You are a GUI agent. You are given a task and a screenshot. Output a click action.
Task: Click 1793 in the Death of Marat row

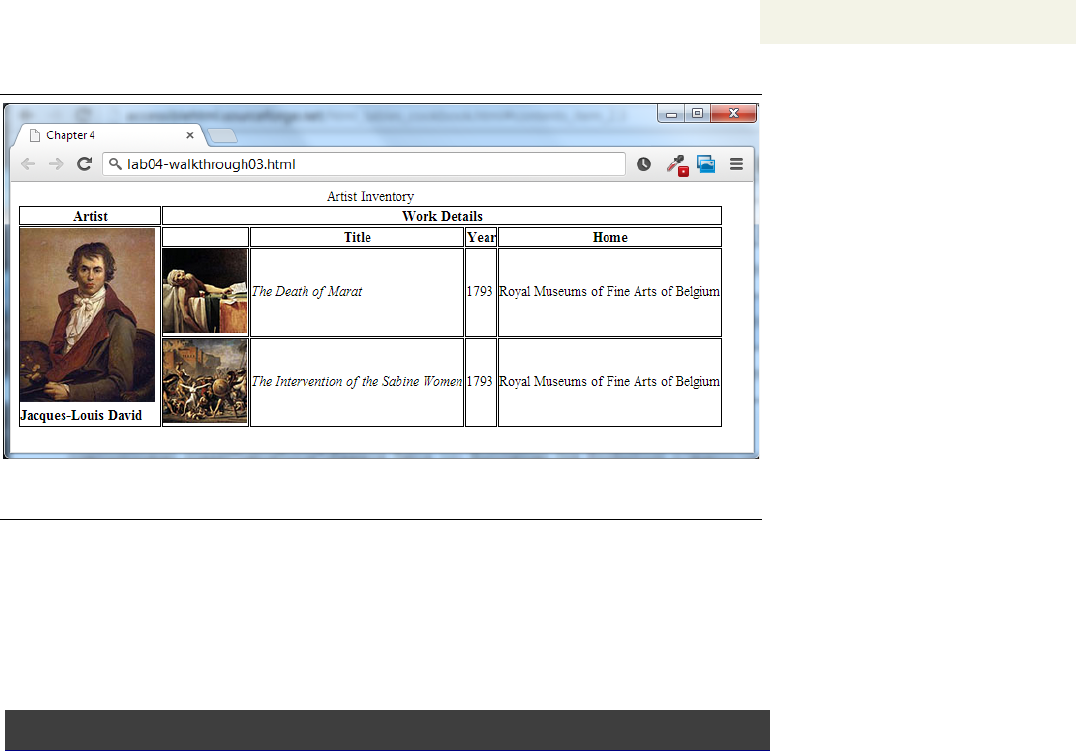pyautogui.click(x=480, y=292)
